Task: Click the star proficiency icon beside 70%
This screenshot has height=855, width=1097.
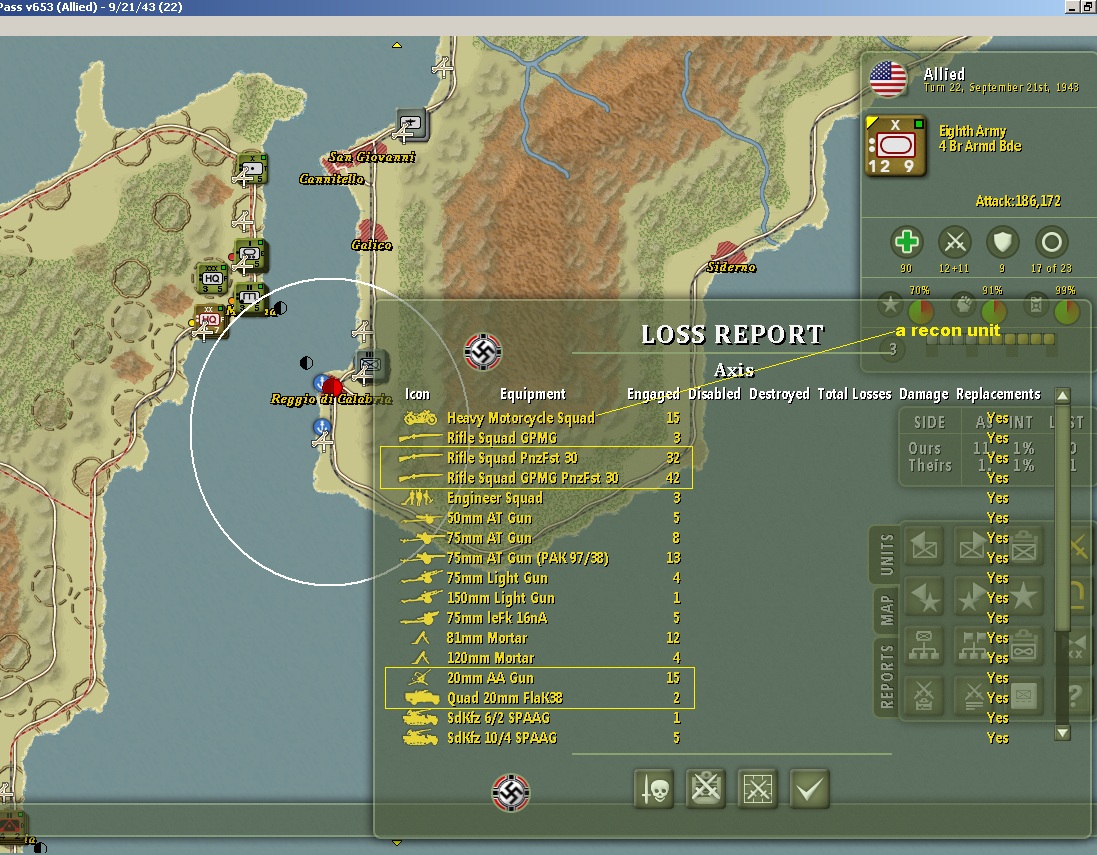Action: point(891,304)
